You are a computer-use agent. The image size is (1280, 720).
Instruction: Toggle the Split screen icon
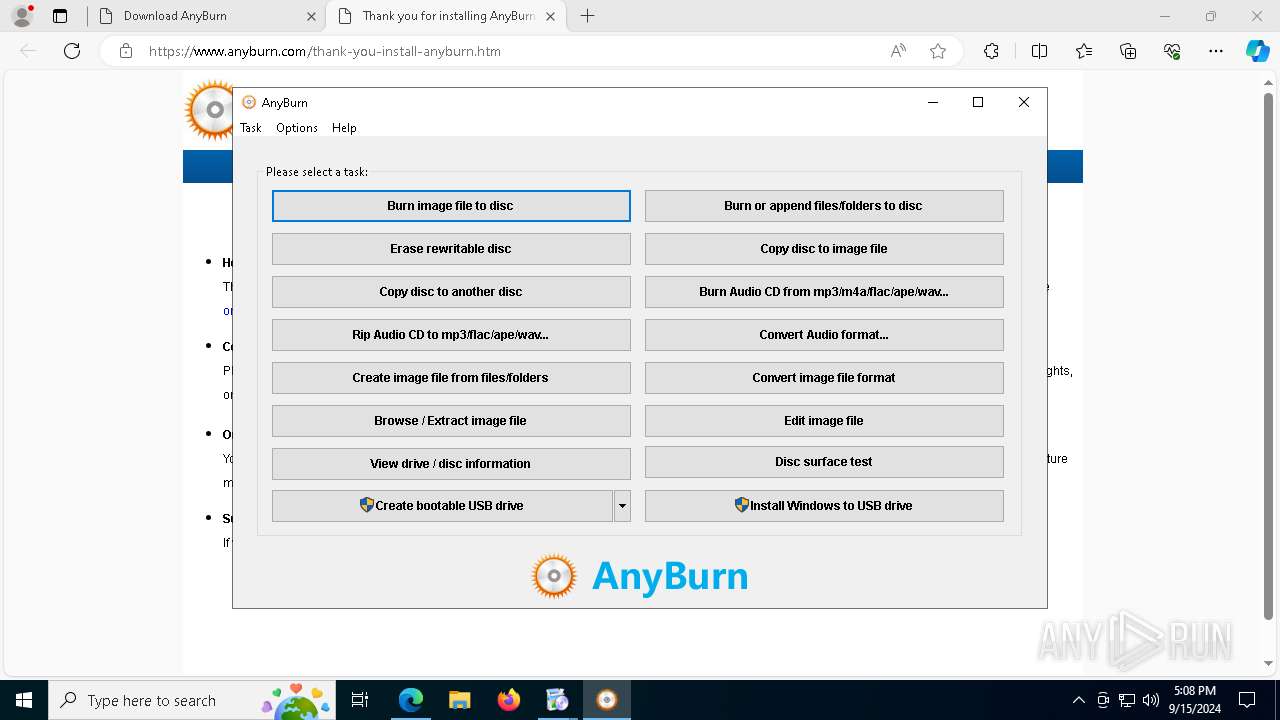tap(1039, 51)
